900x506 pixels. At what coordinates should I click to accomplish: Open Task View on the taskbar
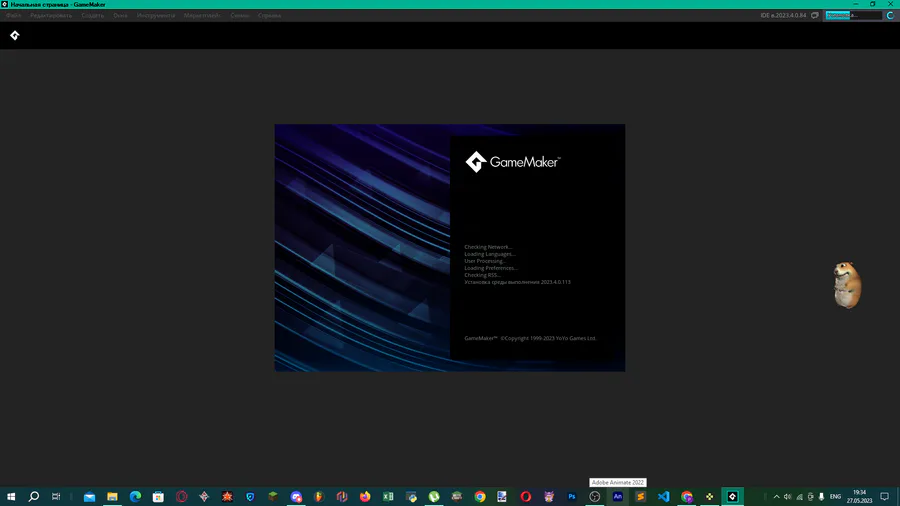click(x=56, y=496)
